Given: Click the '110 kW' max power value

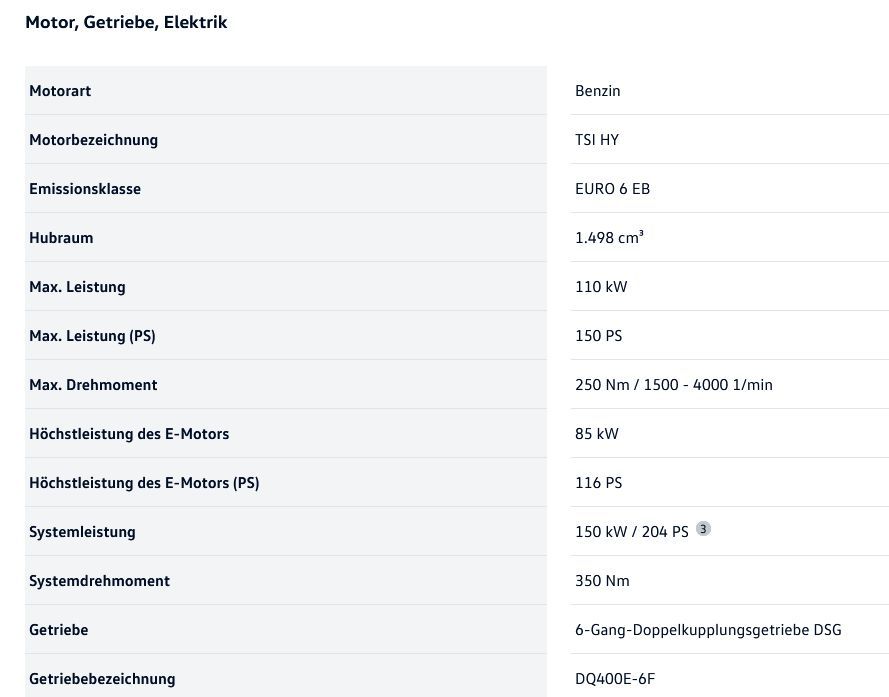Looking at the screenshot, I should click(x=601, y=287).
